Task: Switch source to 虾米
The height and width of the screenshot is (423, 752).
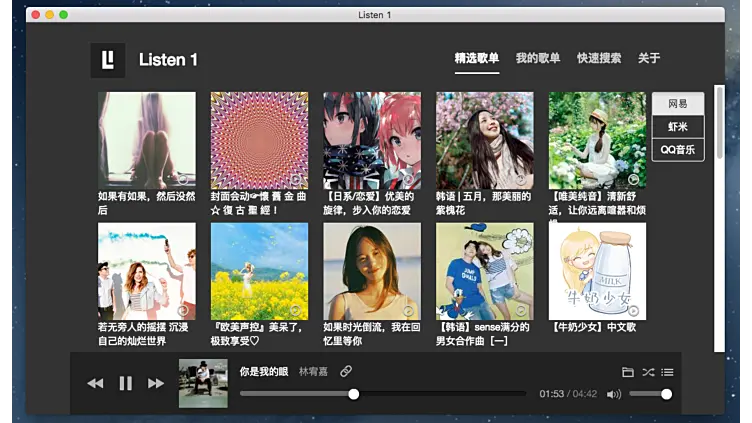Action: pos(678,127)
